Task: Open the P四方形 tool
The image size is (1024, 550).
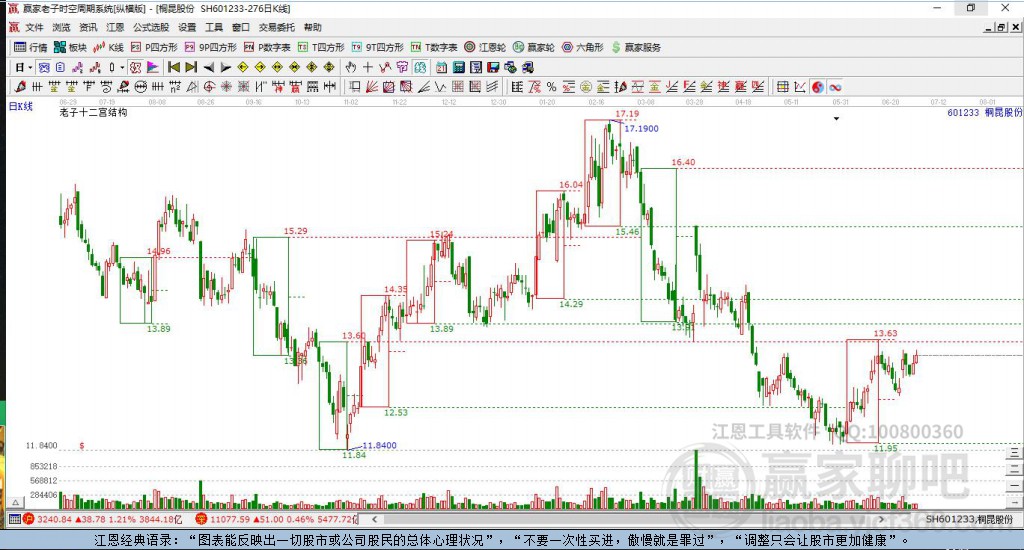Action: [x=154, y=47]
